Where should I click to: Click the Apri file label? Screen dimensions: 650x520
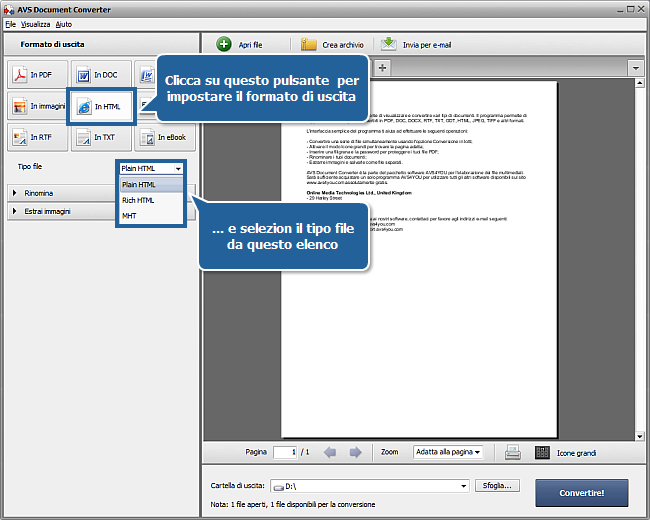[x=250, y=45]
